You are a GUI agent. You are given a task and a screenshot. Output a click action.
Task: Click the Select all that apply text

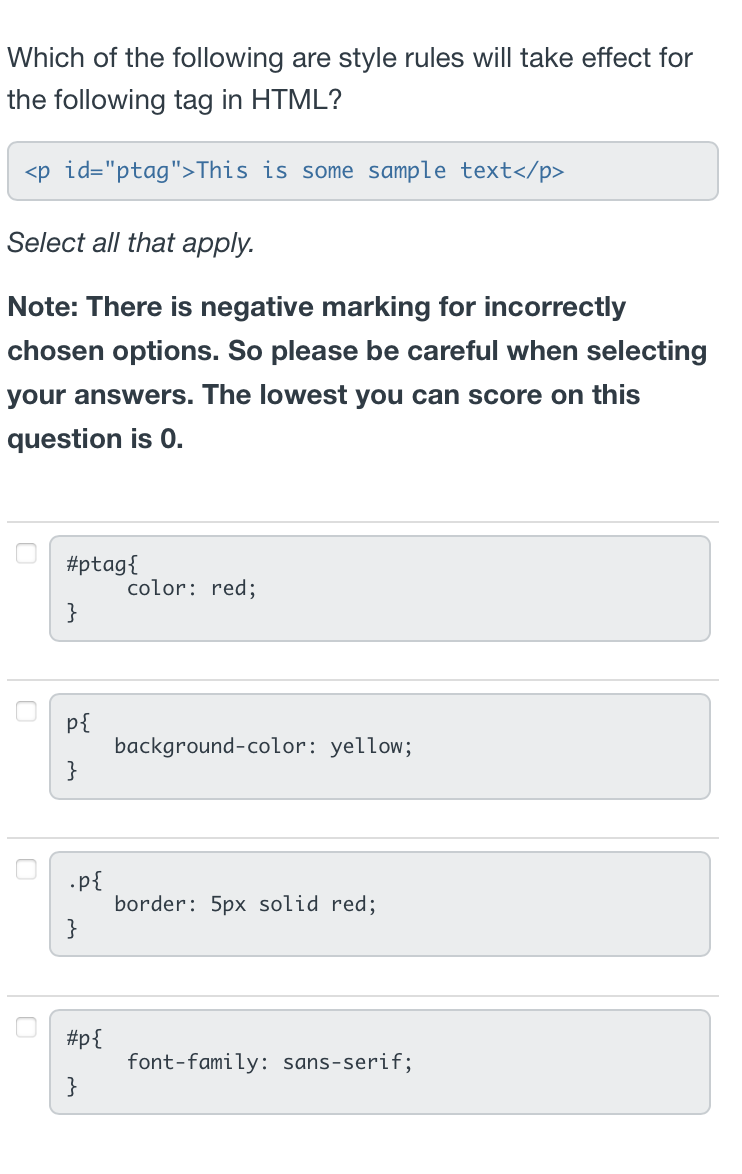pos(130,242)
